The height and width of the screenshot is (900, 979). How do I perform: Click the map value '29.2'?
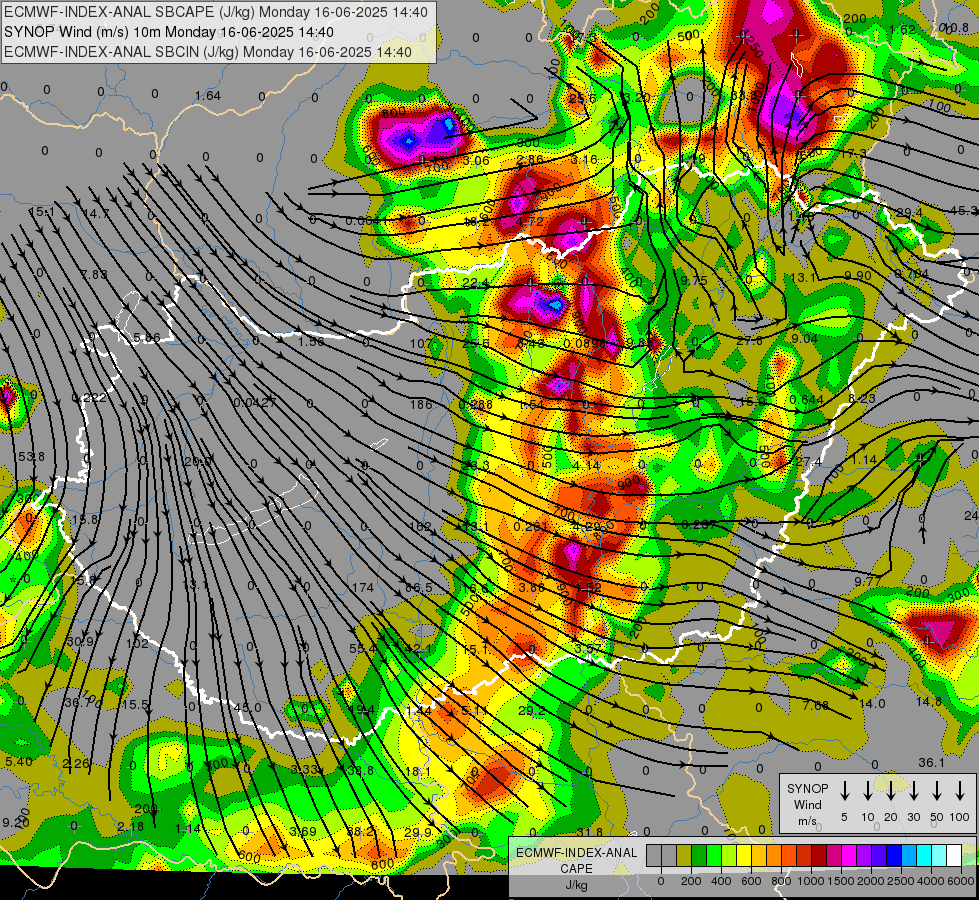(532, 710)
